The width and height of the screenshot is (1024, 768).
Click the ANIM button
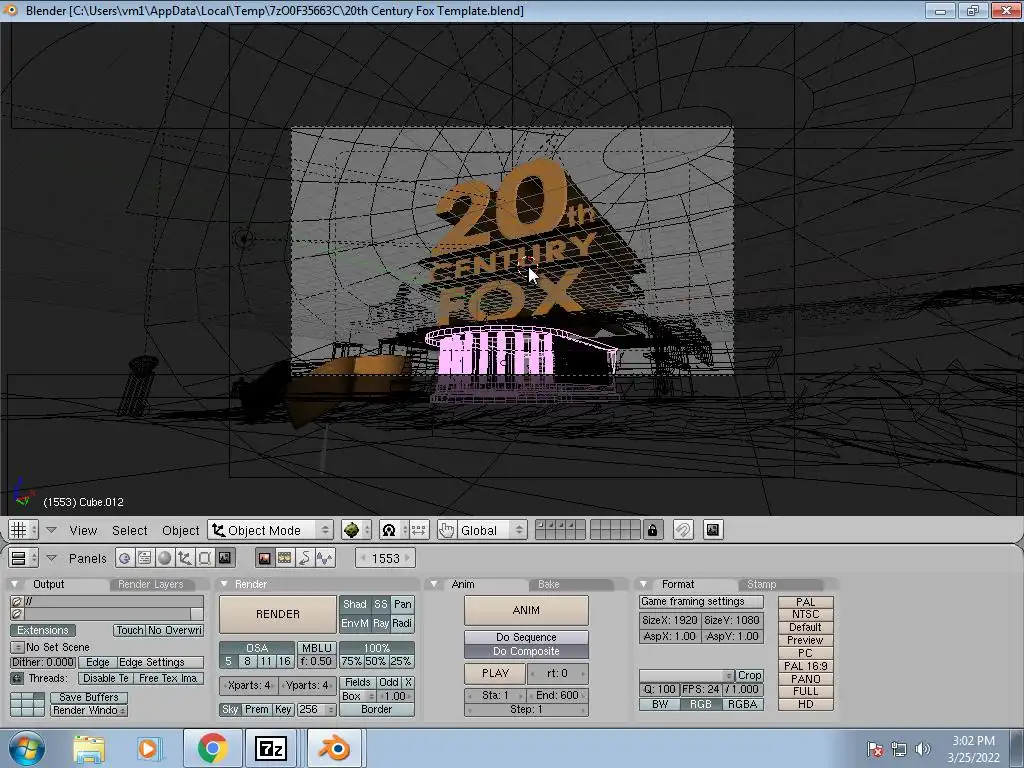point(526,610)
